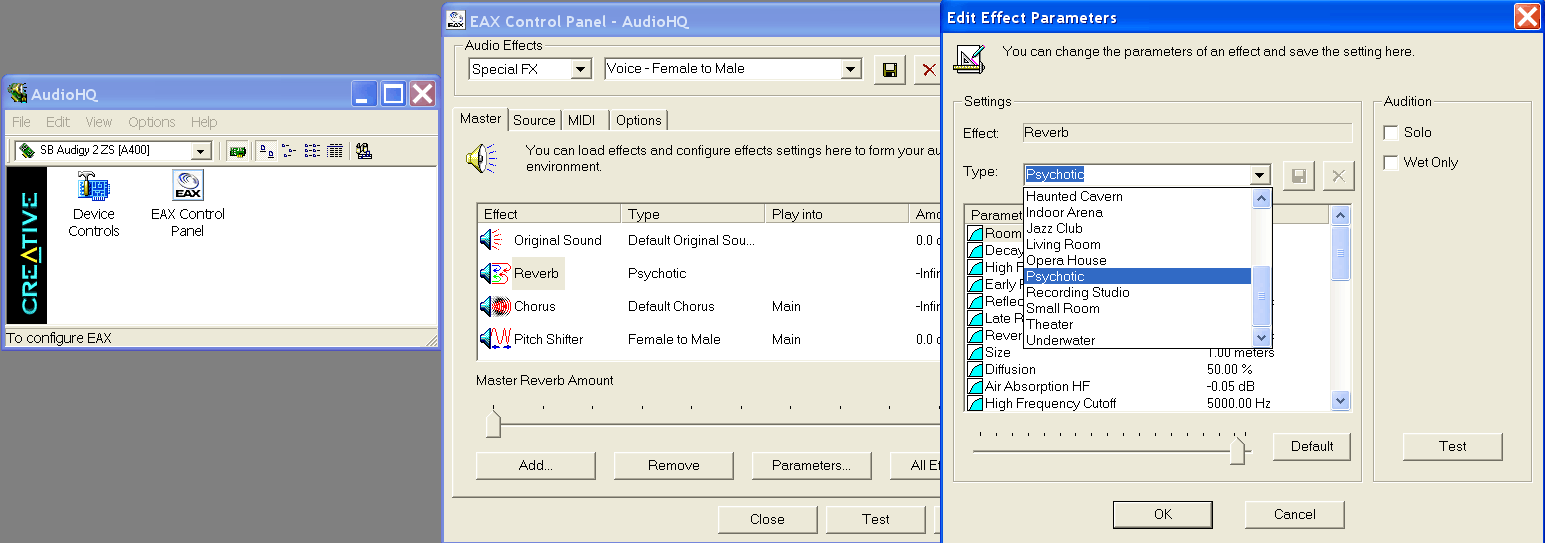Screen dimensions: 1545x543
Task: Switch to the MIDI tab
Action: (581, 120)
